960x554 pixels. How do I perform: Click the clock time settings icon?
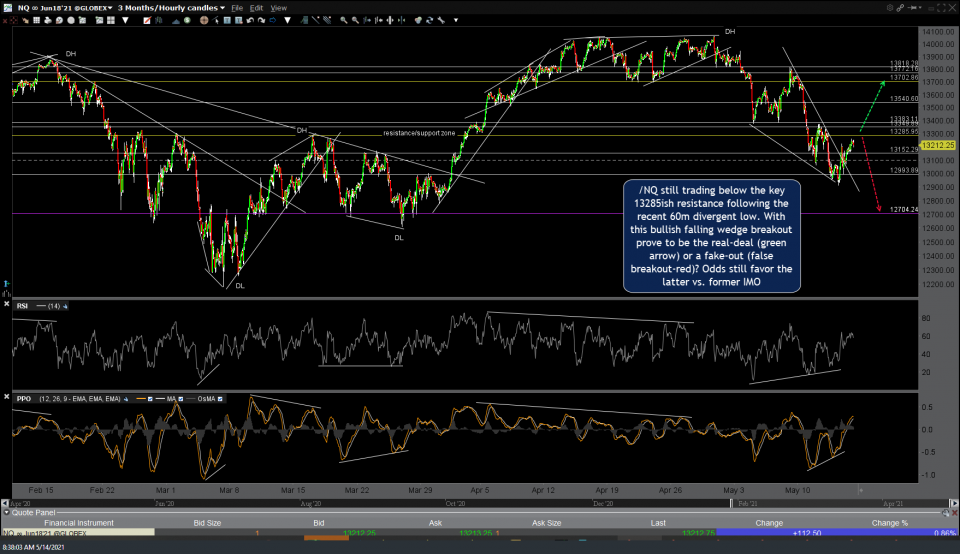coord(59,20)
